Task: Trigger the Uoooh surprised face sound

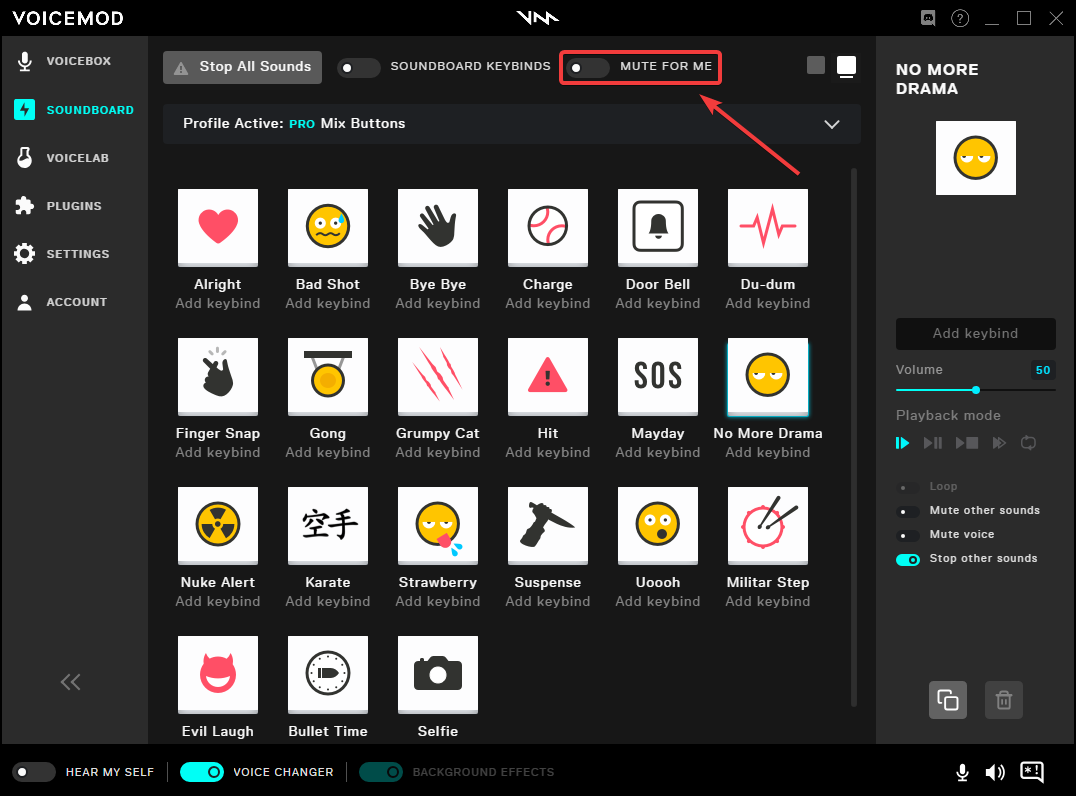Action: point(658,525)
